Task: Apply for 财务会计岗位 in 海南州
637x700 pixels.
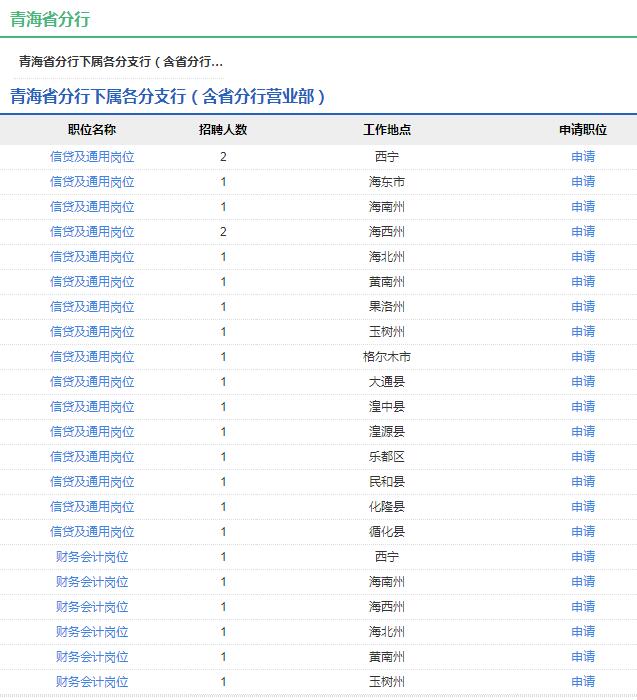Action: click(583, 582)
